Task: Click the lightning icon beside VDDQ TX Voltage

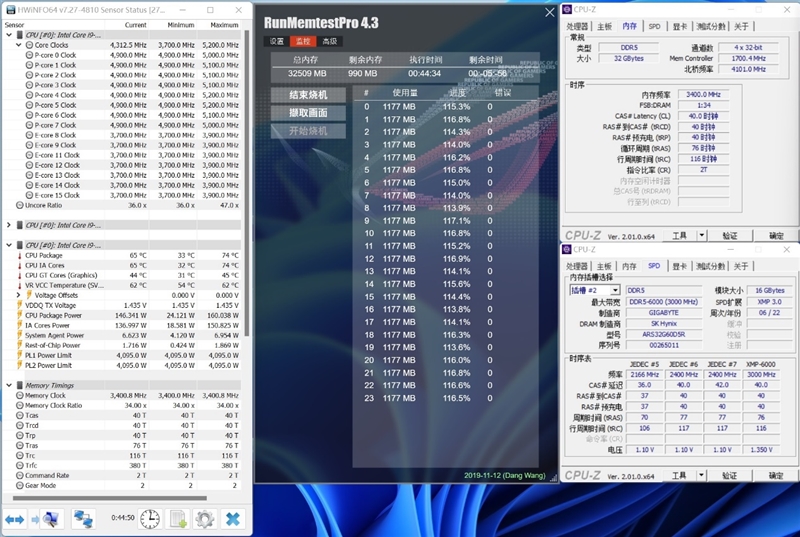Action: (x=20, y=305)
